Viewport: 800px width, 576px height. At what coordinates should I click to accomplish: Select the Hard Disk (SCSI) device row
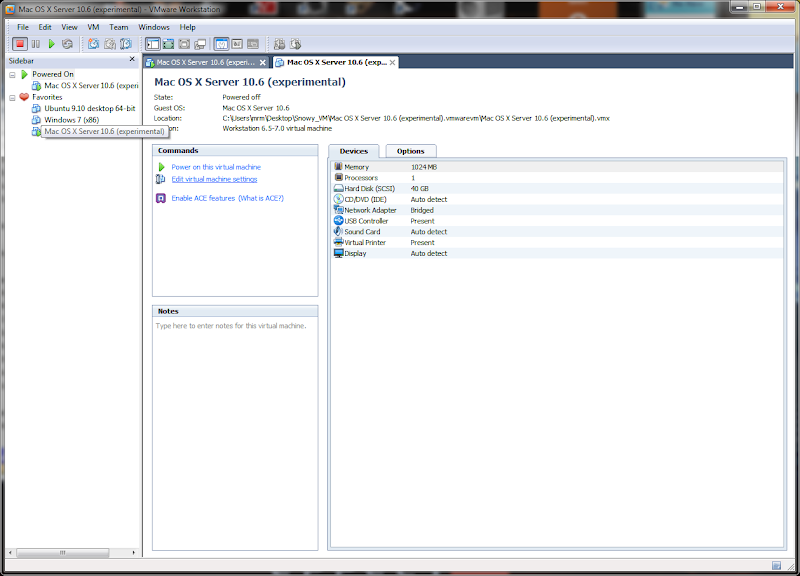pos(558,188)
